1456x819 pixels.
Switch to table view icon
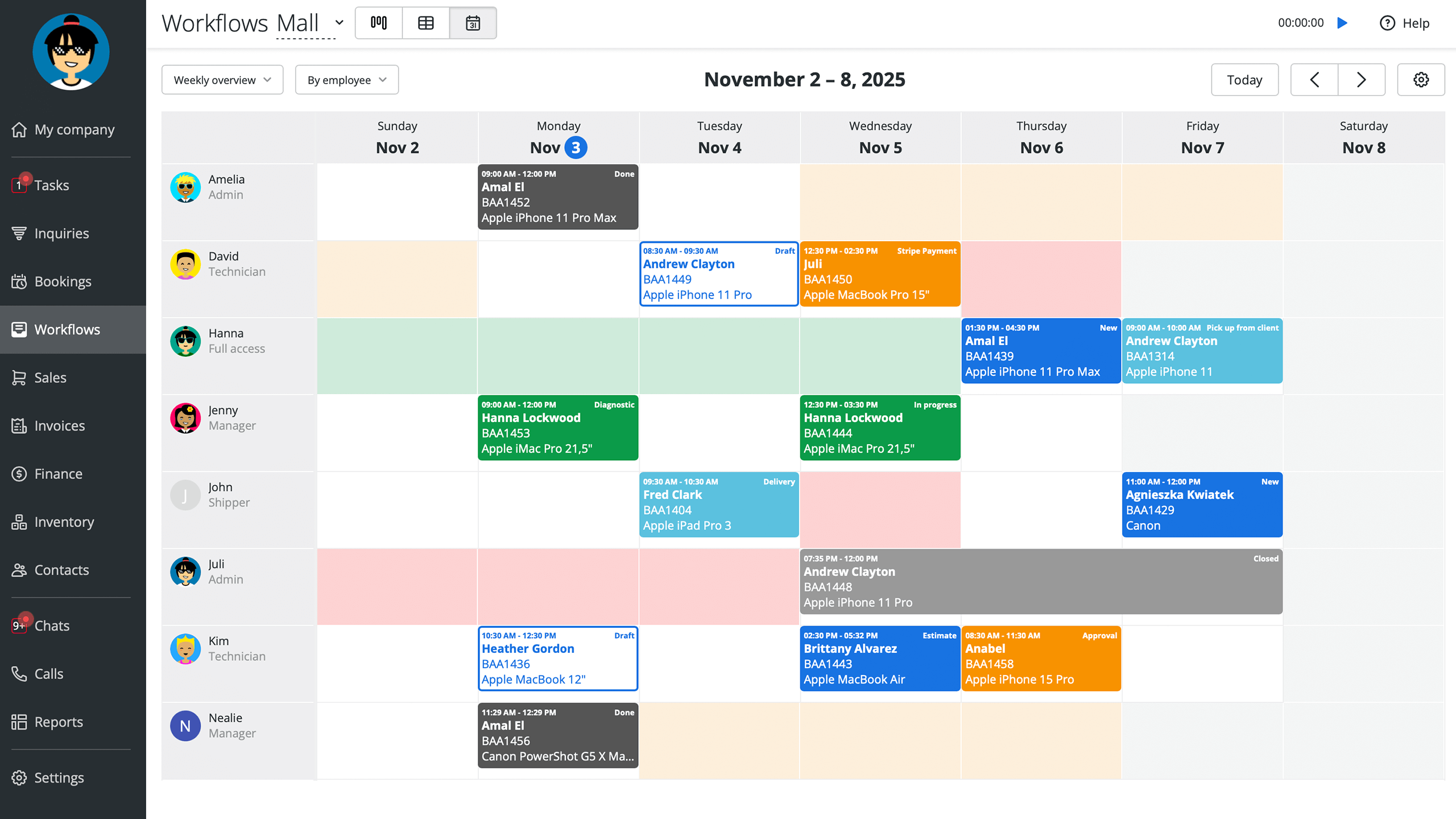[425, 23]
